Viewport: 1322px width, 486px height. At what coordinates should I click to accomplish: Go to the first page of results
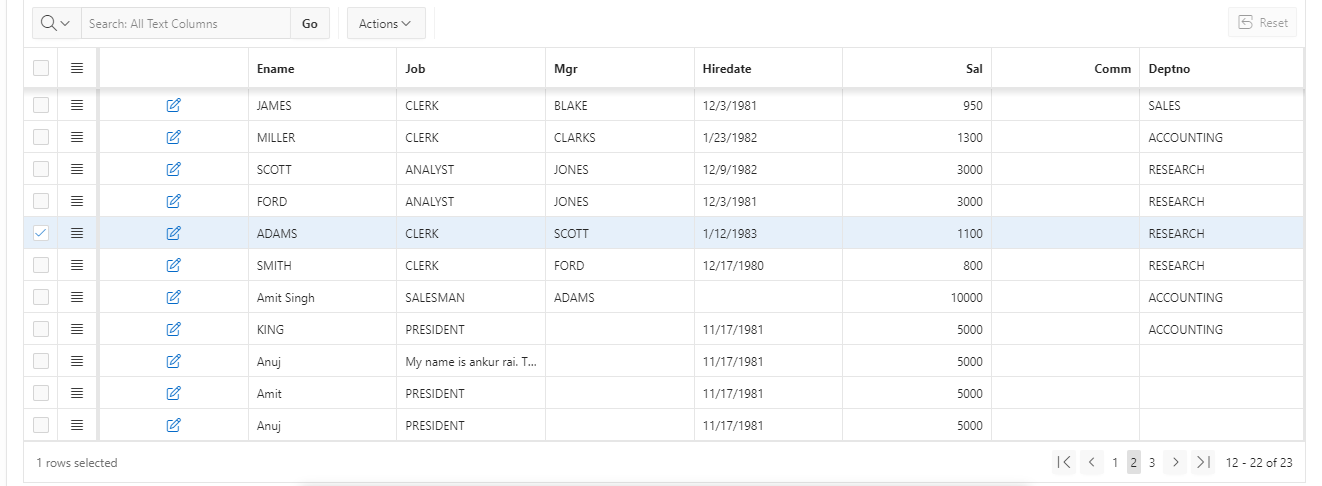point(1064,462)
